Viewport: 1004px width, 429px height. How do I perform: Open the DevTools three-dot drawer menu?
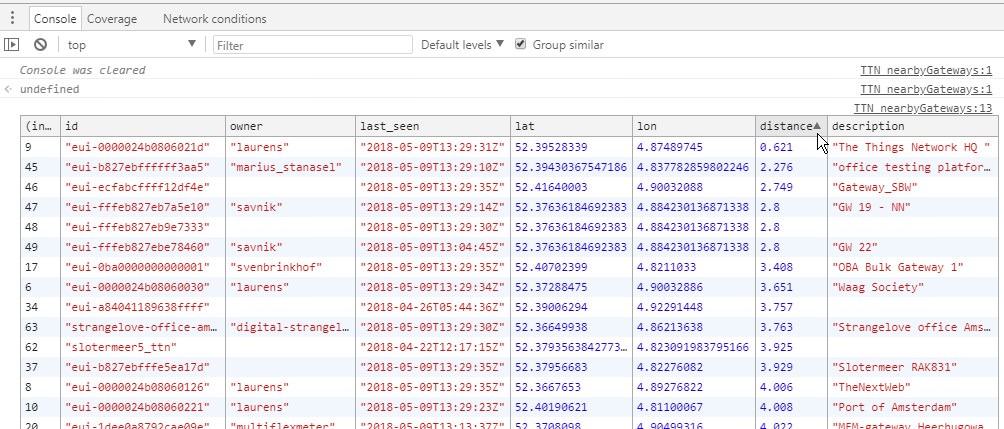[x=12, y=18]
